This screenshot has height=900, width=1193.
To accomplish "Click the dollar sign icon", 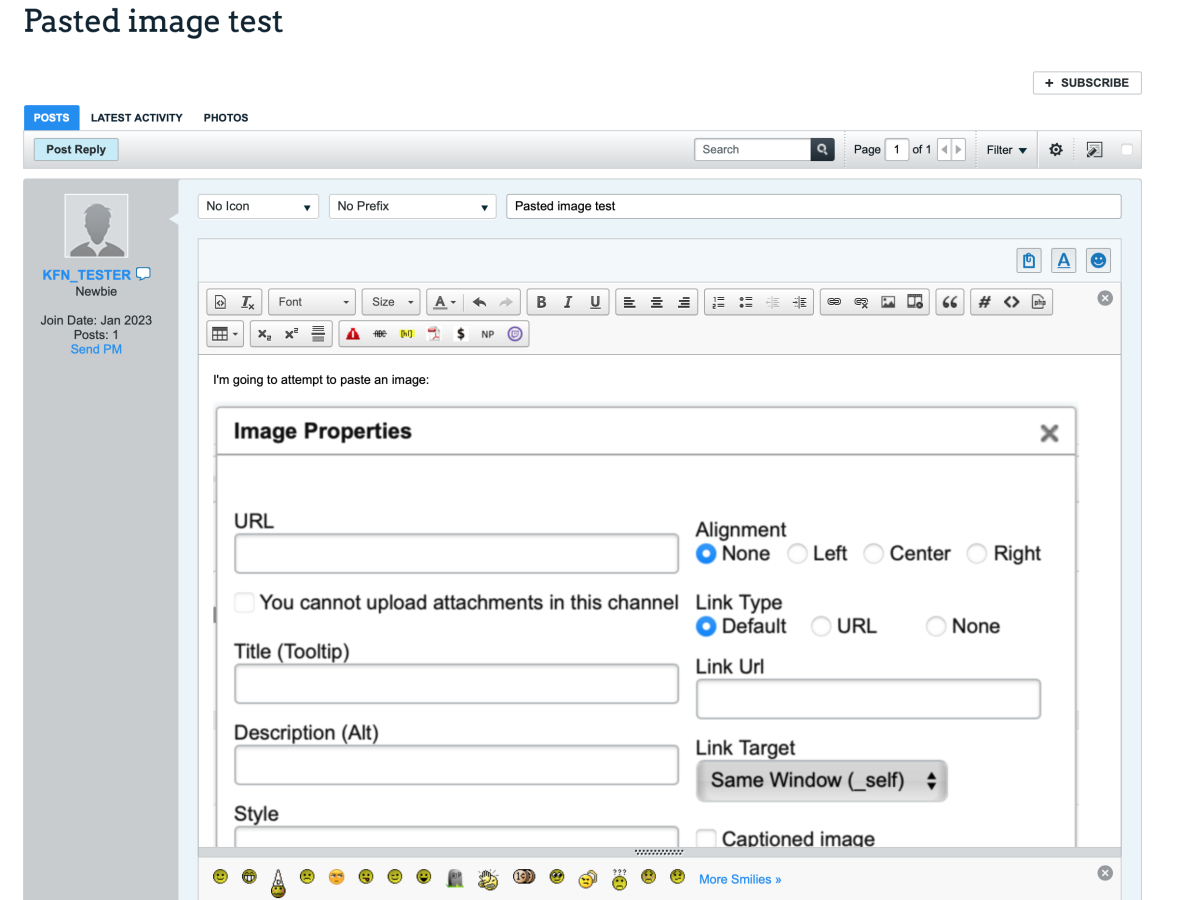I will click(x=461, y=334).
